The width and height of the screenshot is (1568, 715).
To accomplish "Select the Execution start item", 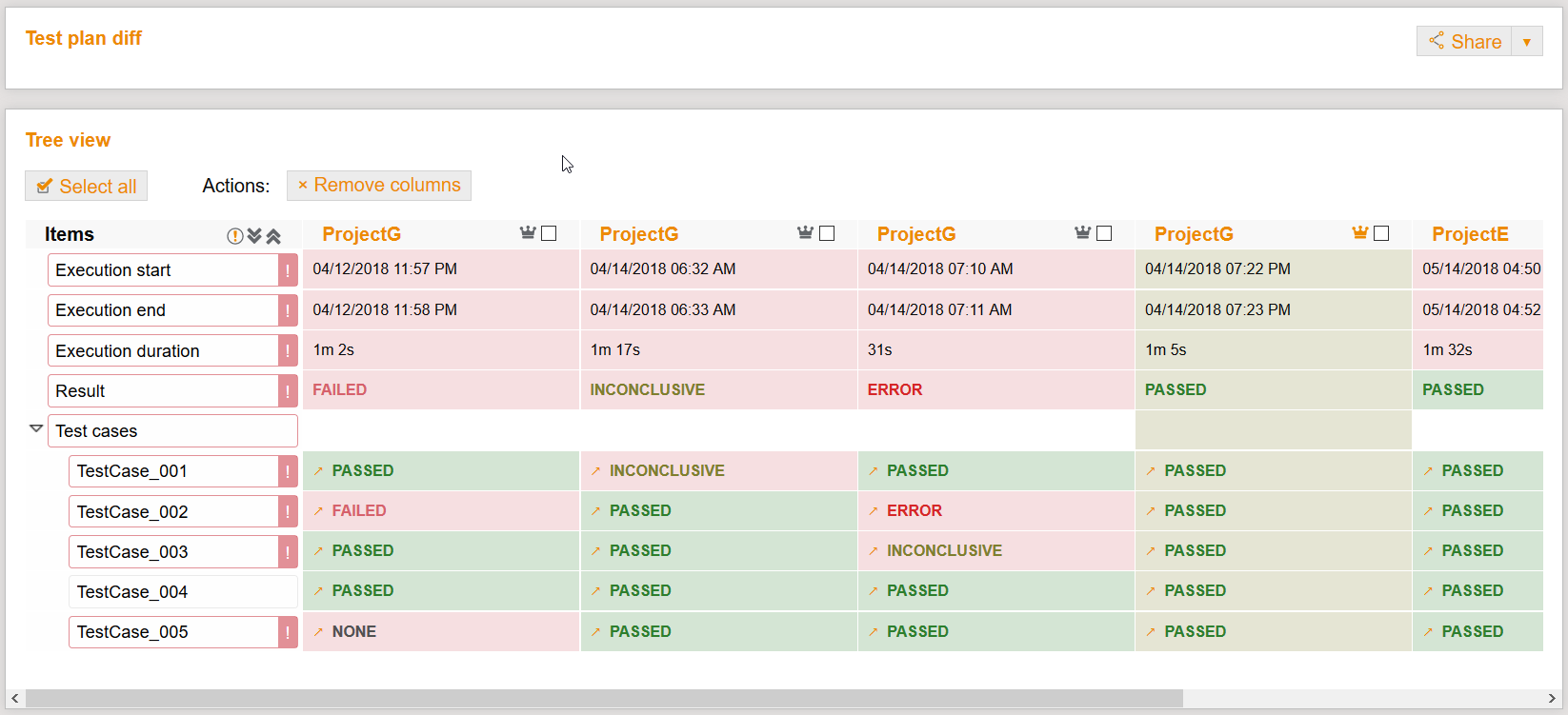I will click(163, 270).
